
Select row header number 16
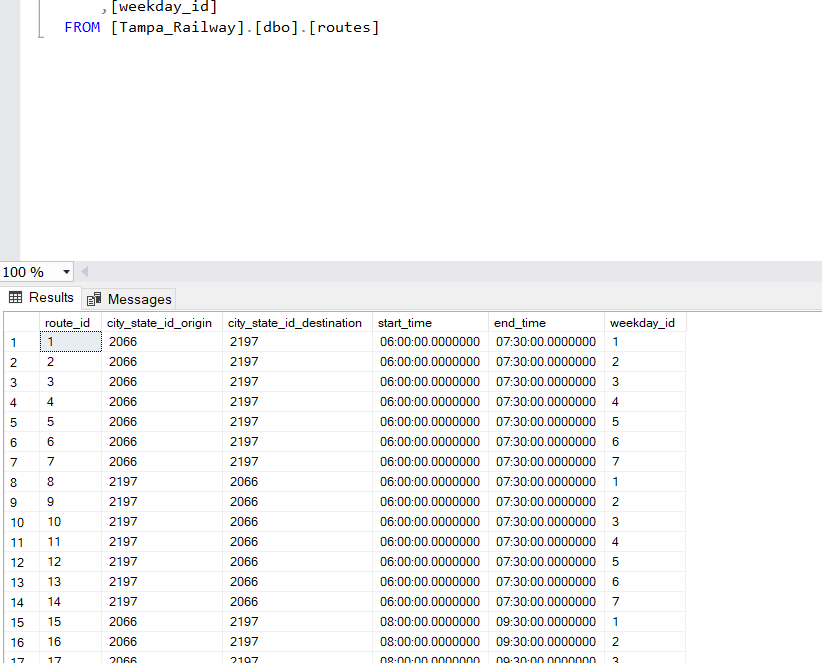tap(21, 643)
